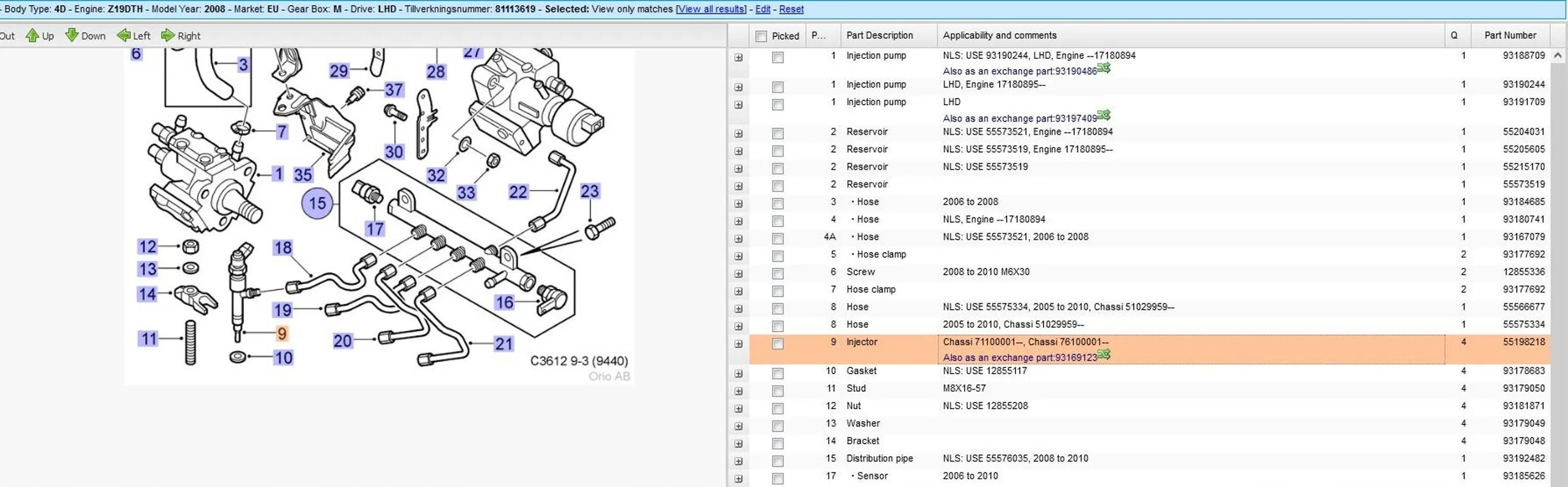Click the Reset link in filter bar
The image size is (1568, 487).
791,9
